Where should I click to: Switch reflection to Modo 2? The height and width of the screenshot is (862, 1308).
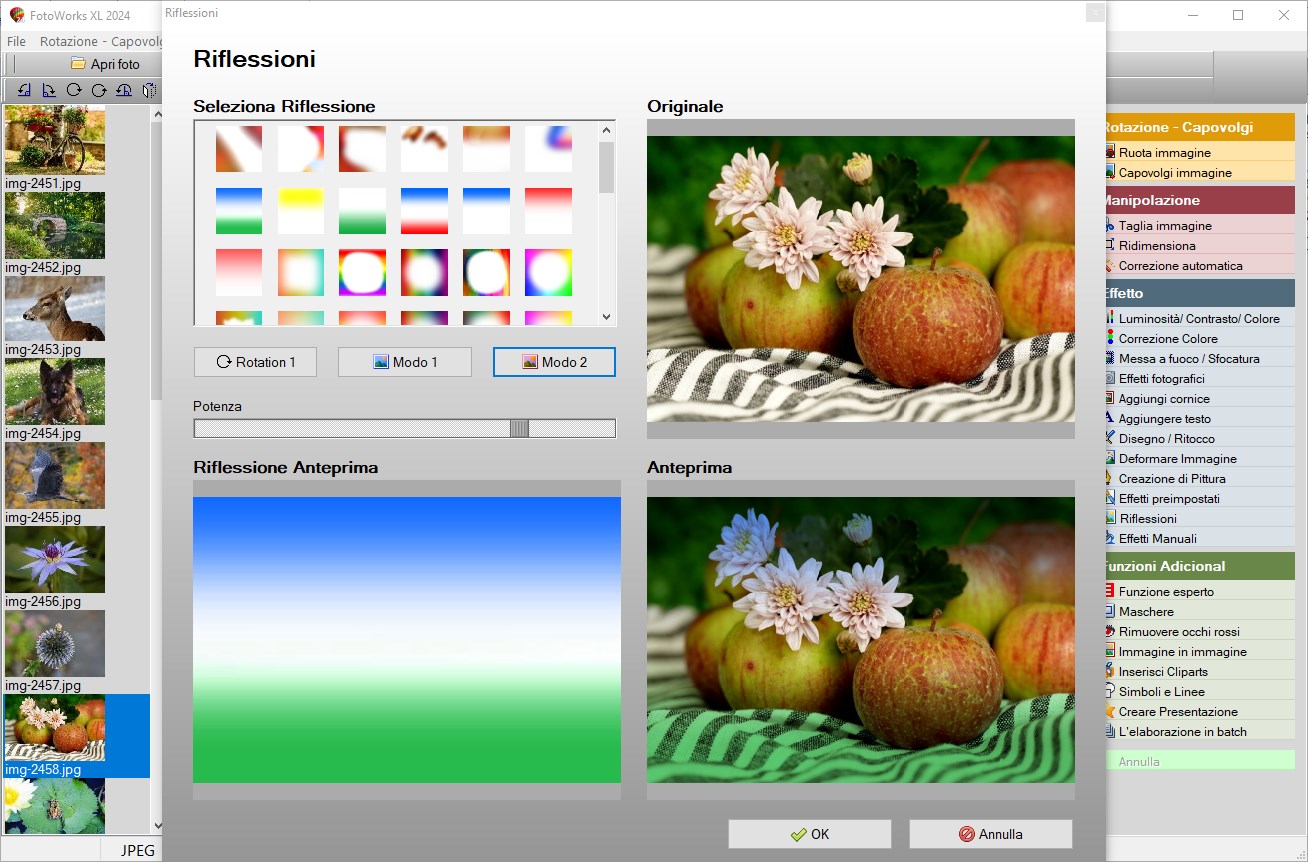point(554,362)
